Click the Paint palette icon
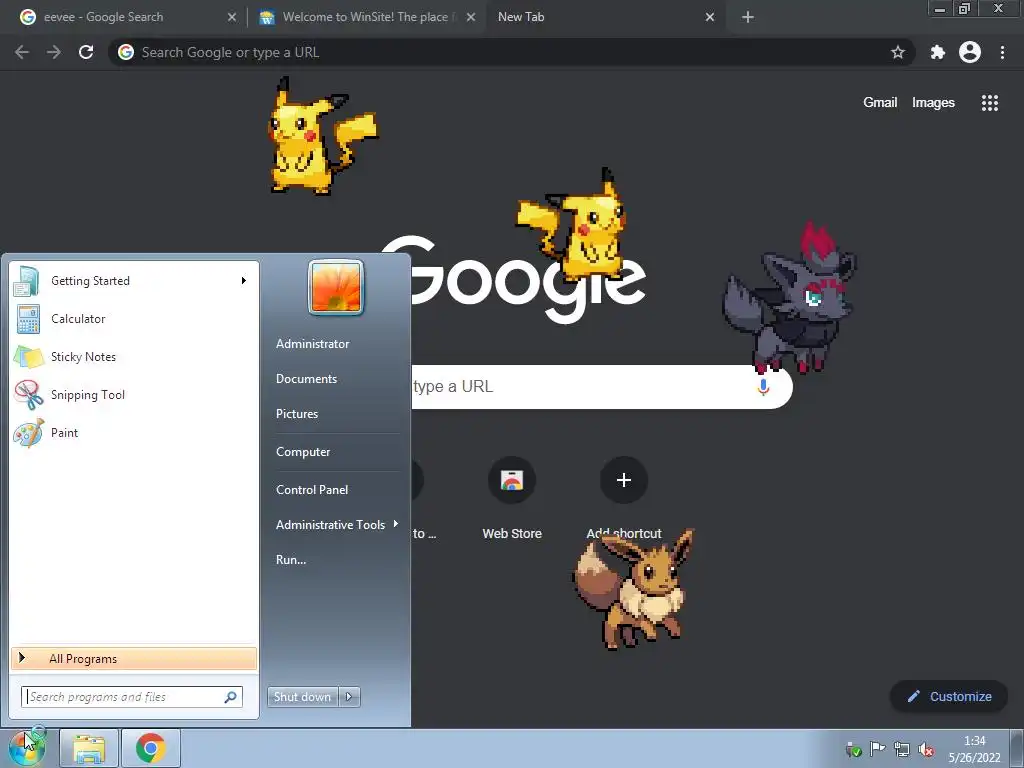The image size is (1024, 768). [x=29, y=432]
